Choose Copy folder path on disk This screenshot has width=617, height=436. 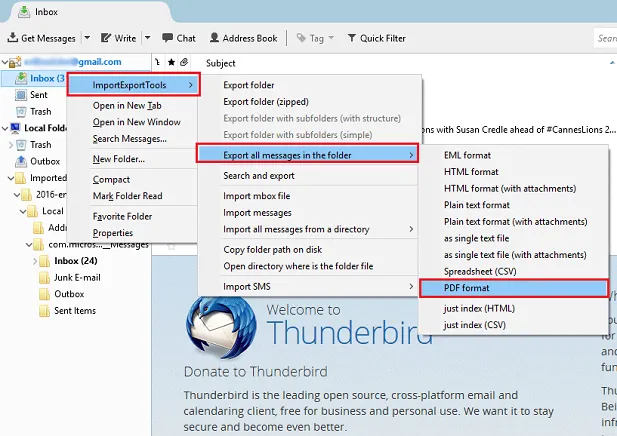(x=272, y=249)
